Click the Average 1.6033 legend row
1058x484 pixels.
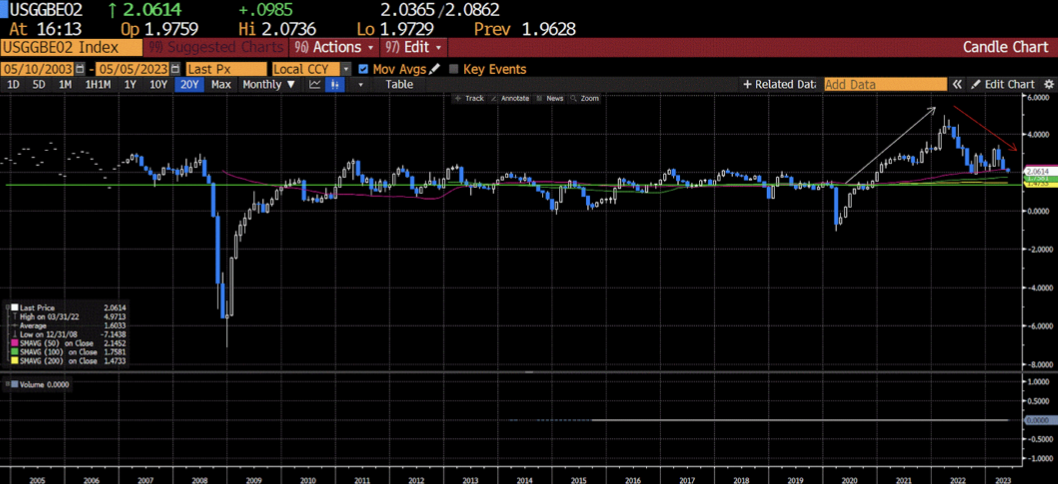pos(70,324)
